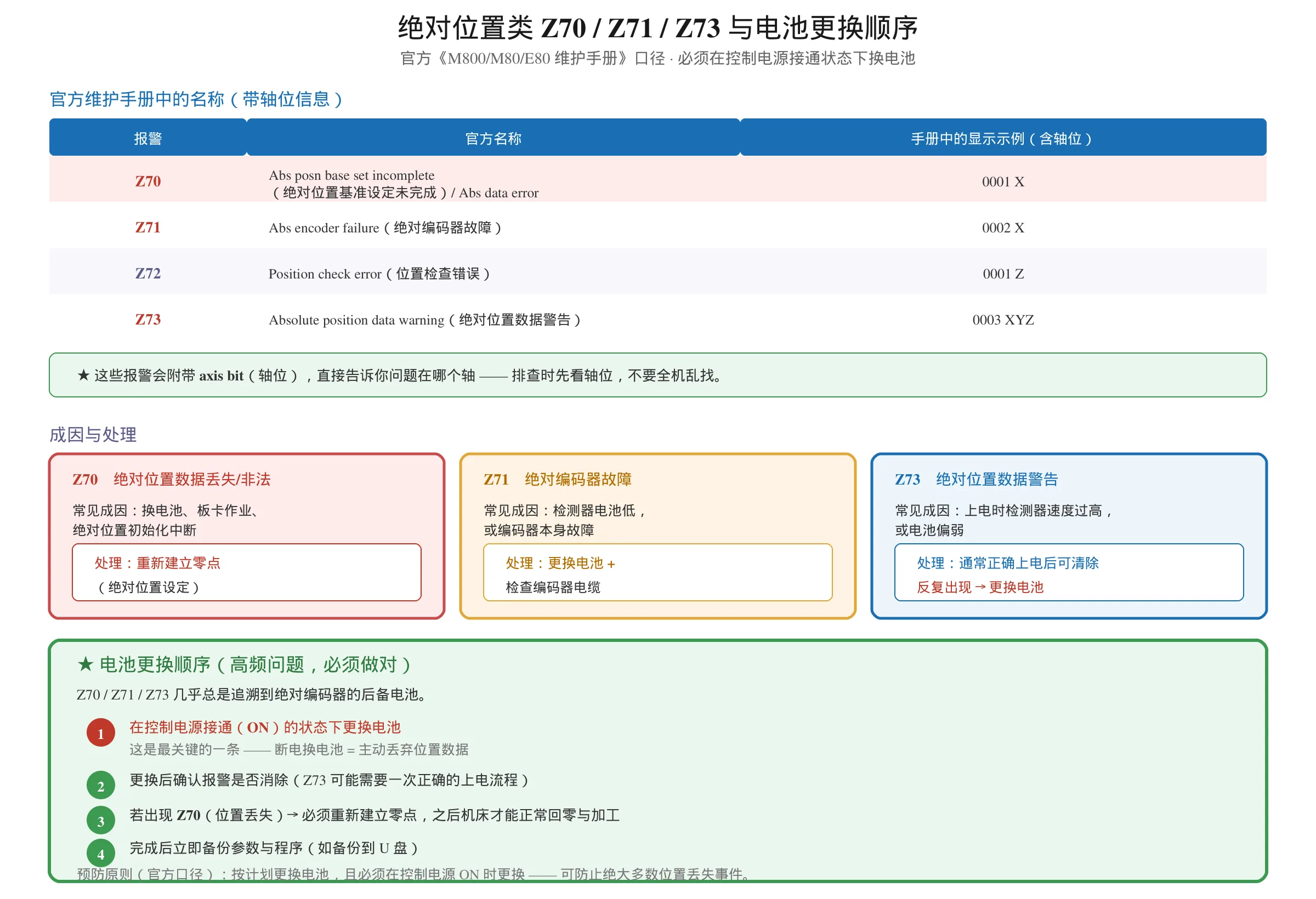The width and height of the screenshot is (1316, 899).
Task: Click step 4 green number circle
Action: pyautogui.click(x=101, y=853)
